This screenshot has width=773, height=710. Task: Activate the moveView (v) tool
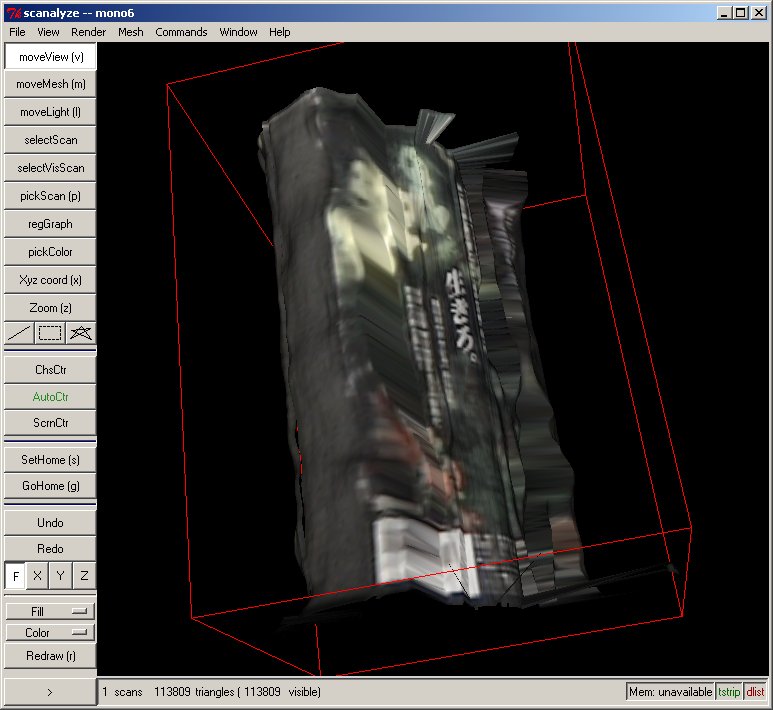pos(50,57)
